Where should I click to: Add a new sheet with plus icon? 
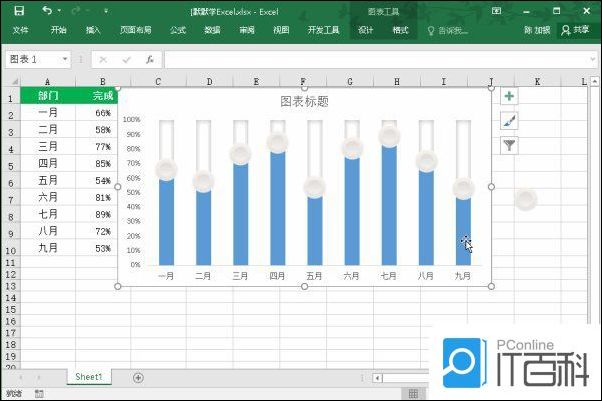coord(138,377)
